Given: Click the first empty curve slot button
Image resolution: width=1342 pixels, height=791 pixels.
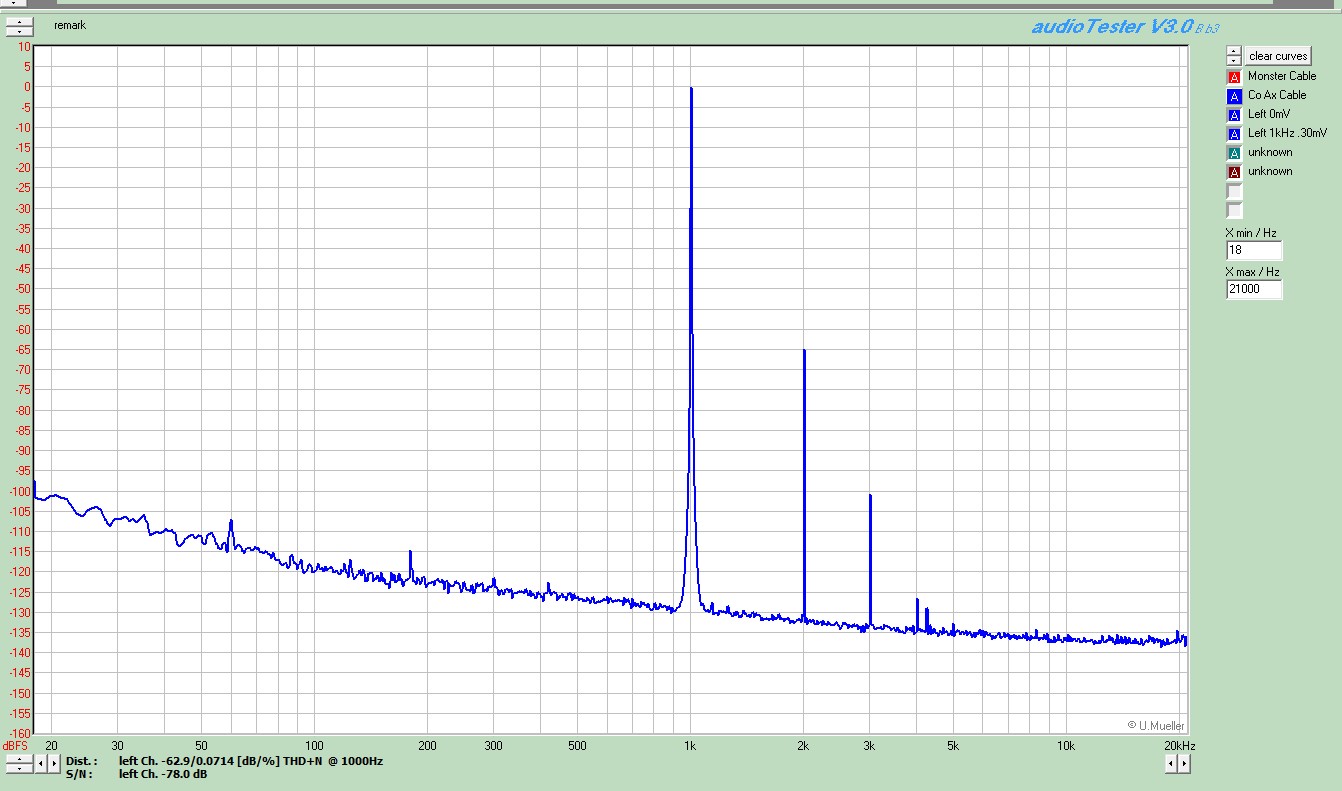Looking at the screenshot, I should (x=1234, y=191).
